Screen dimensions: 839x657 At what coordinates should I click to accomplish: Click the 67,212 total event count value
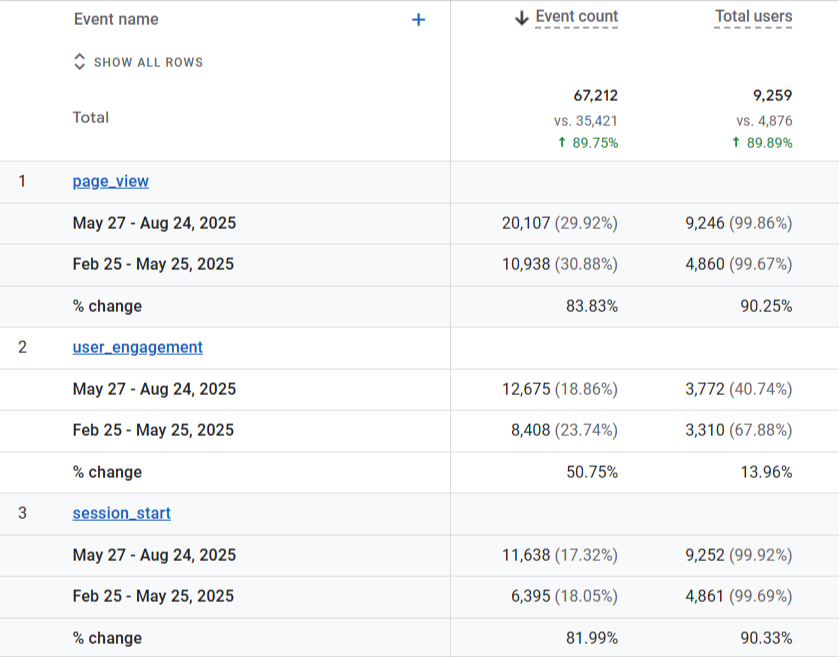595,96
